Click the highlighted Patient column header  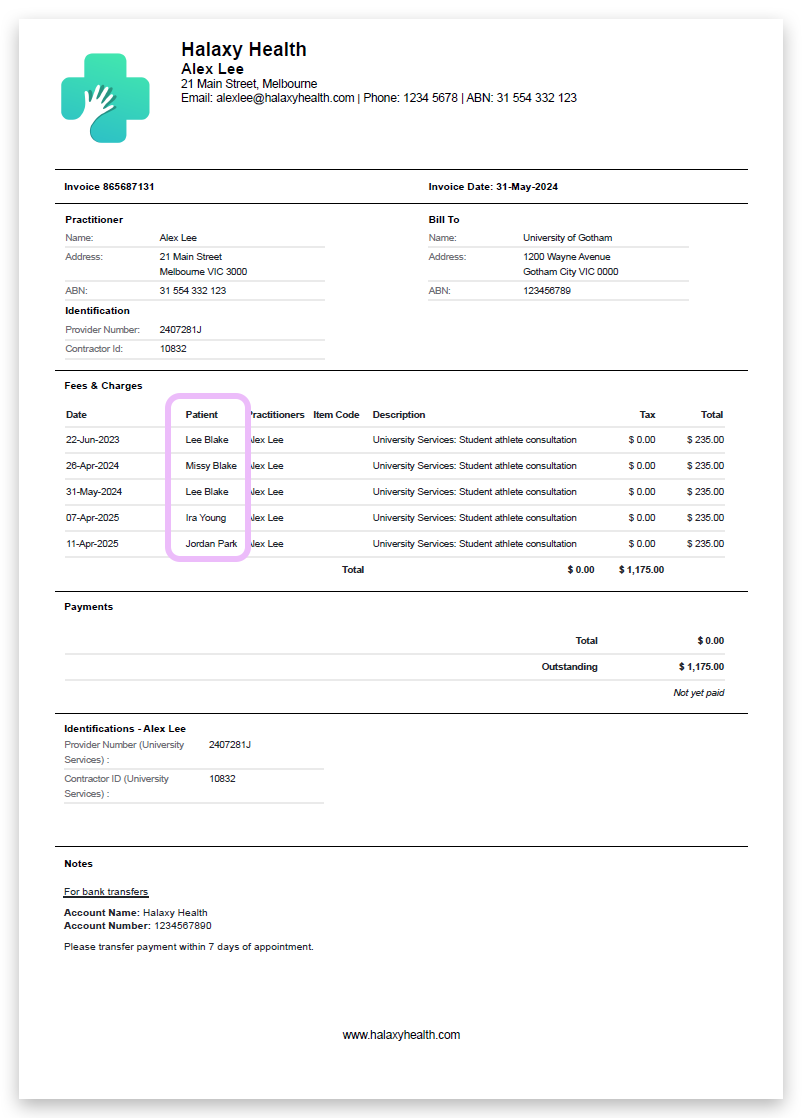click(x=205, y=414)
